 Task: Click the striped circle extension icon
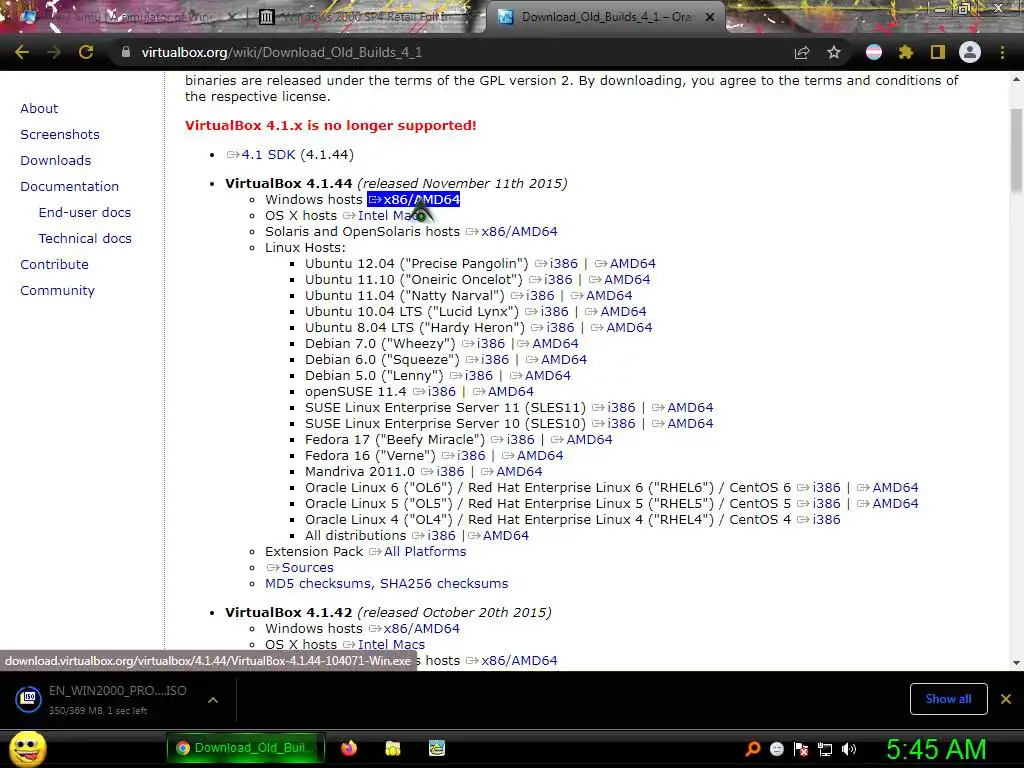(874, 52)
